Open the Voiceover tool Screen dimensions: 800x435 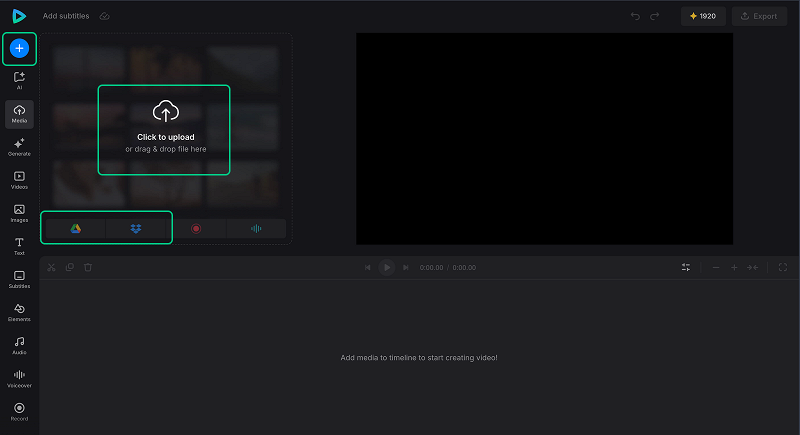19,379
